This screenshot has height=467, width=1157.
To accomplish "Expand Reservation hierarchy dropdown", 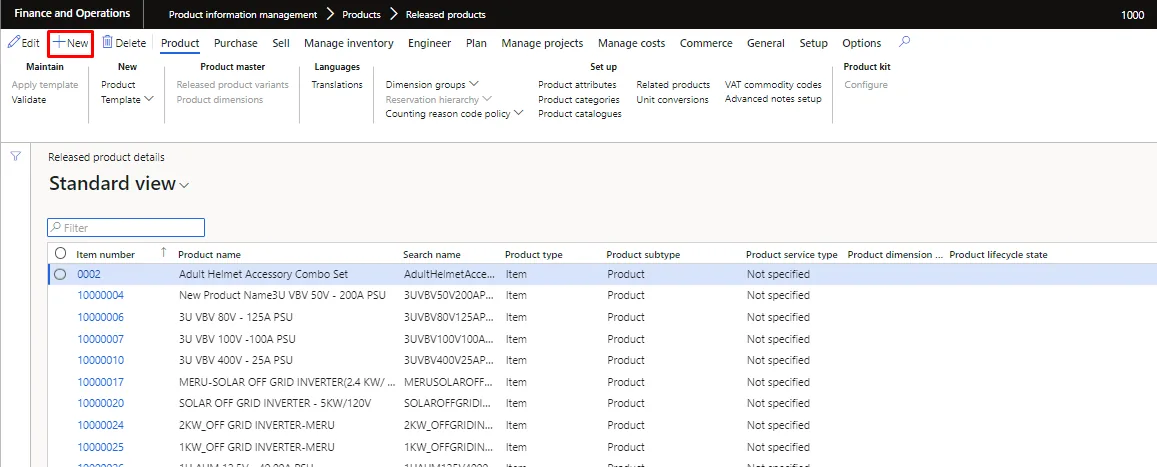I will click(438, 99).
